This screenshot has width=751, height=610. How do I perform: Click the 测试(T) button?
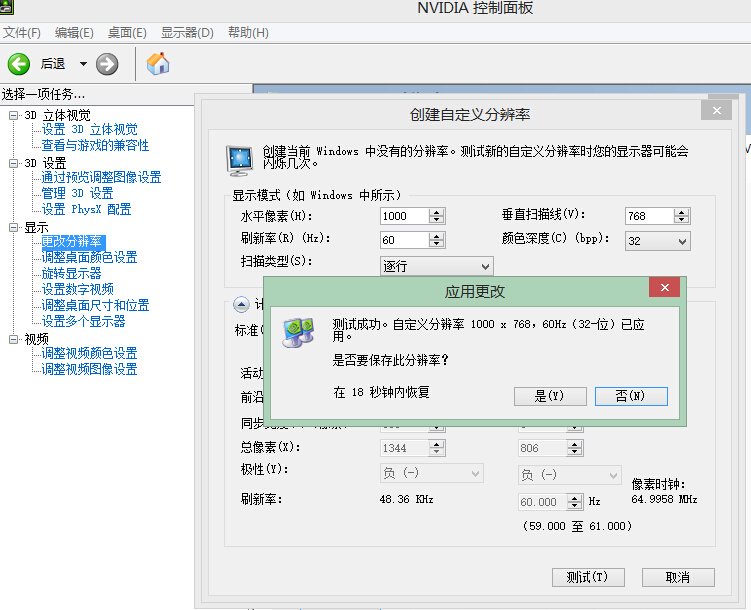[x=588, y=577]
